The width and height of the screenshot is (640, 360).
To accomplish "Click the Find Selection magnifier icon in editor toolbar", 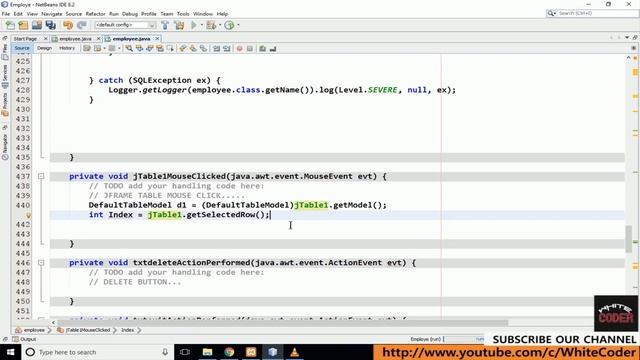I will pos(129,49).
